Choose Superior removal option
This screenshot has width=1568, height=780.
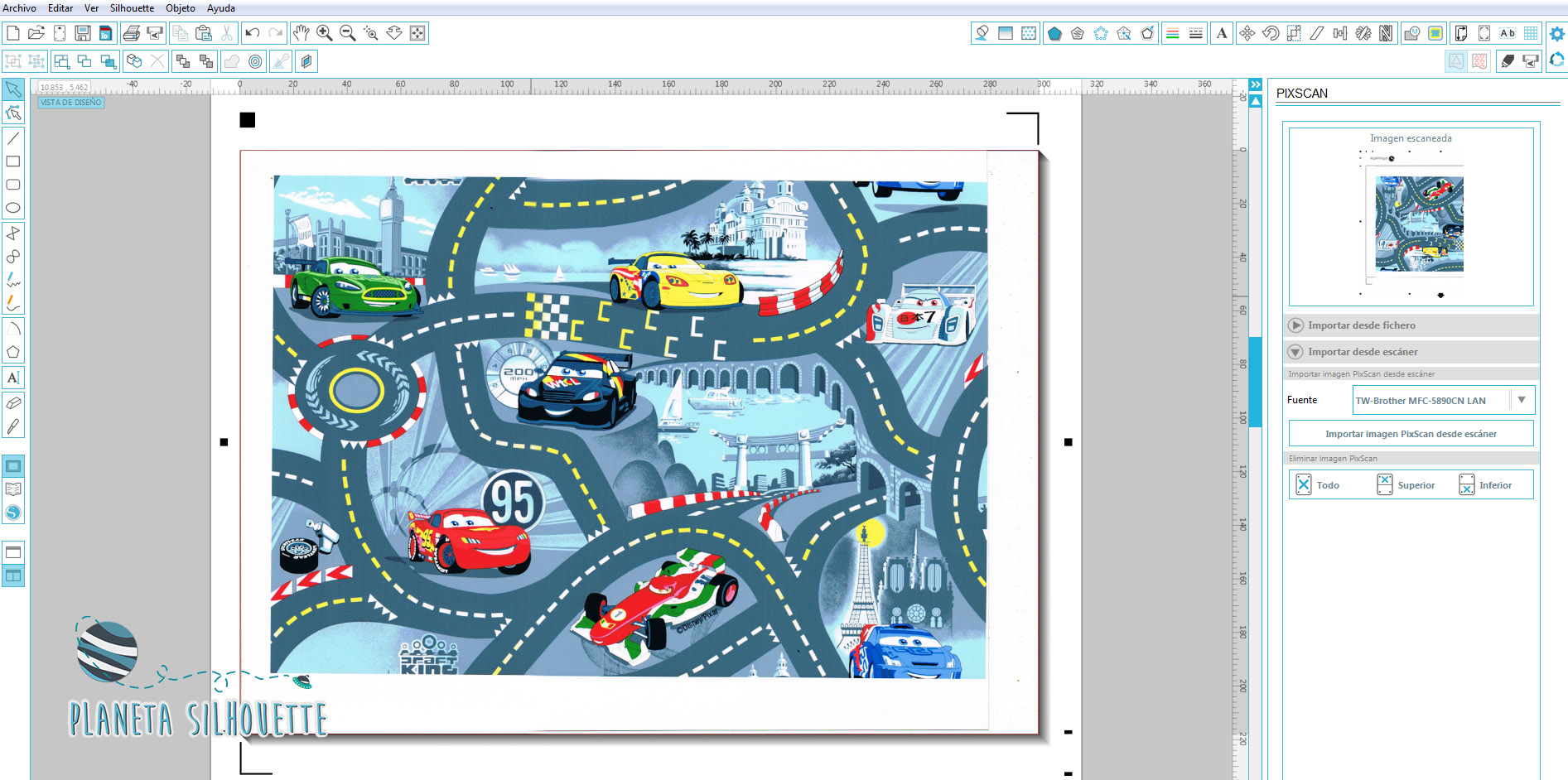pyautogui.click(x=1406, y=485)
